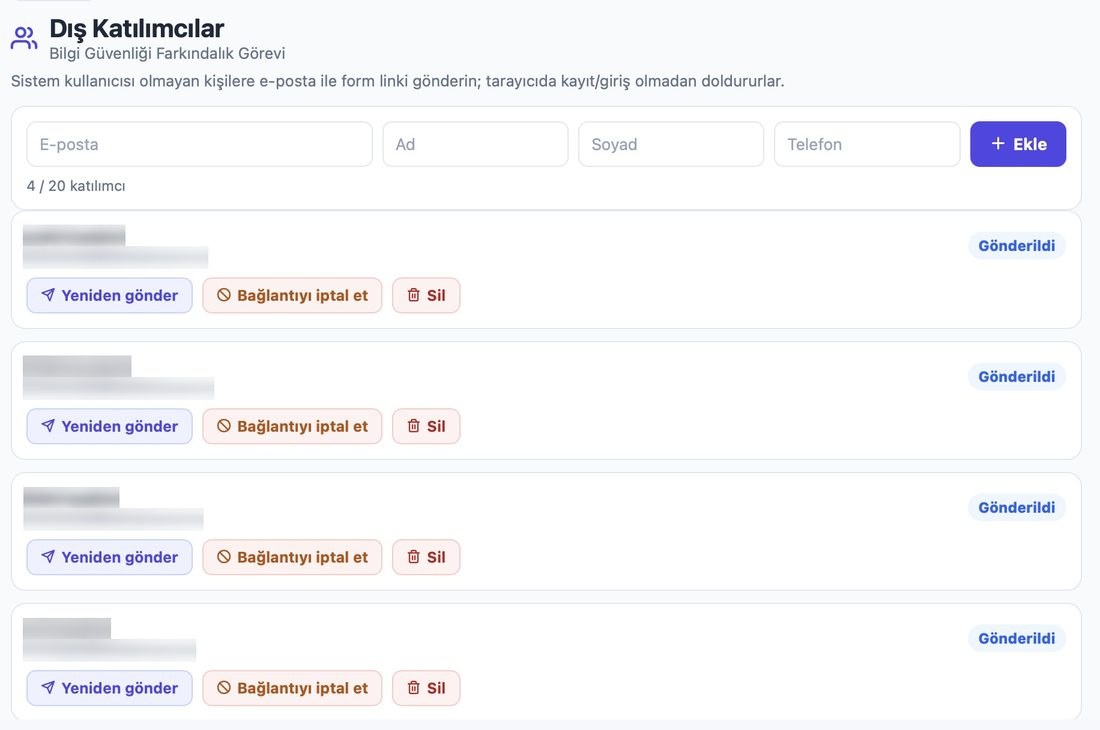
Task: Click the ban icon on the second participant's card
Action: click(224, 426)
